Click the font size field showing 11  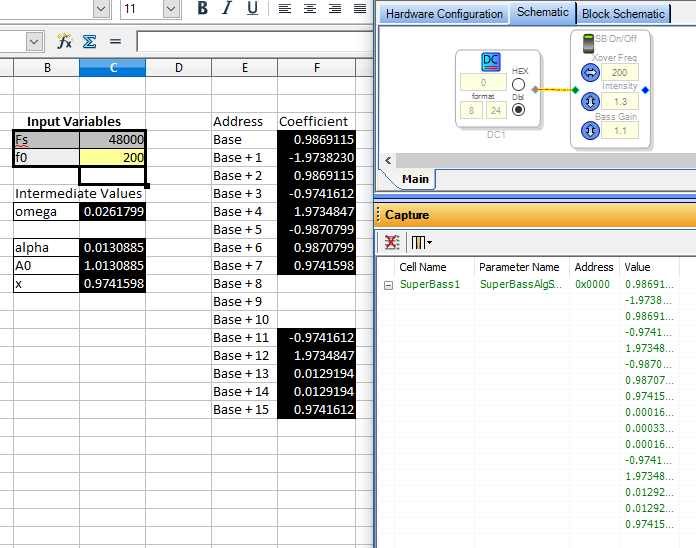click(x=142, y=8)
